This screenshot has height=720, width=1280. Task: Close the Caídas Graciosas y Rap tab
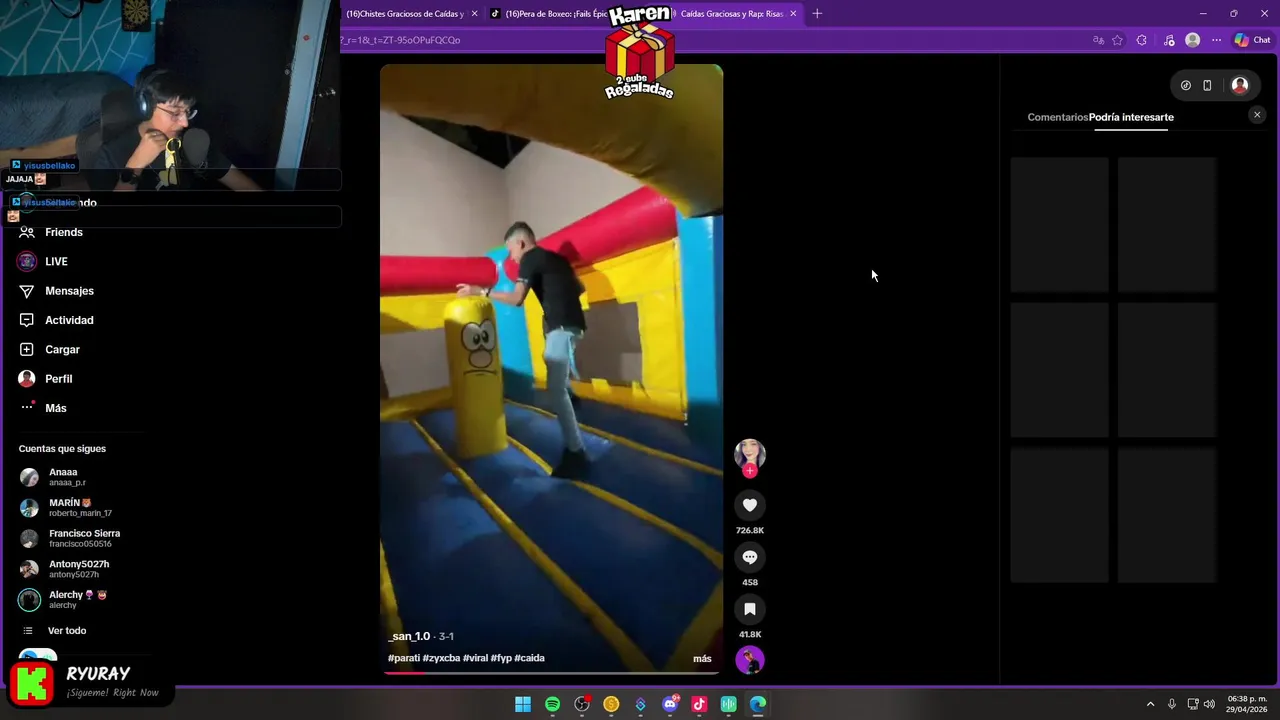coord(793,13)
